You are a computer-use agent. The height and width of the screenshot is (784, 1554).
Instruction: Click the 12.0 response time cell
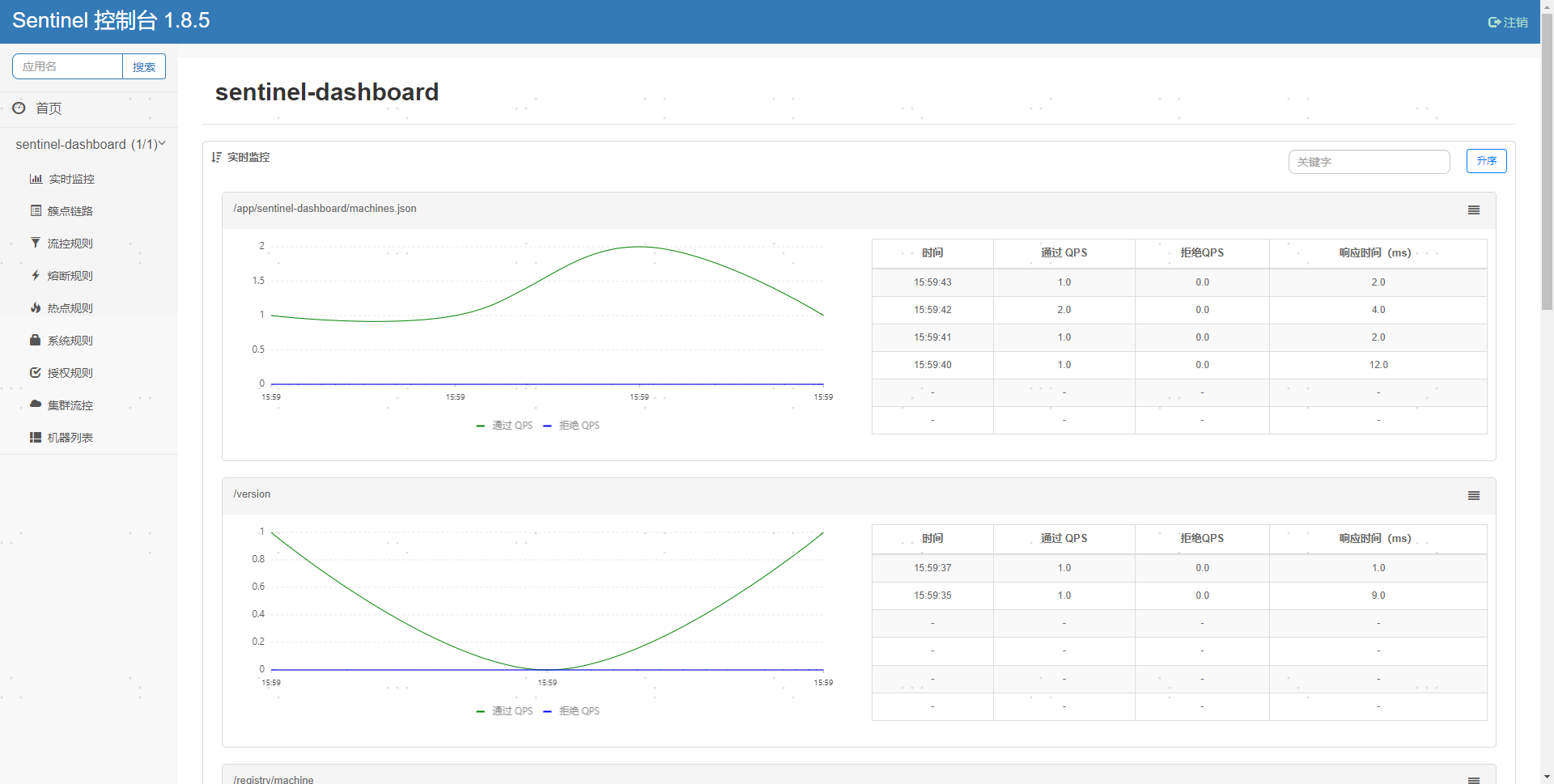(1378, 365)
